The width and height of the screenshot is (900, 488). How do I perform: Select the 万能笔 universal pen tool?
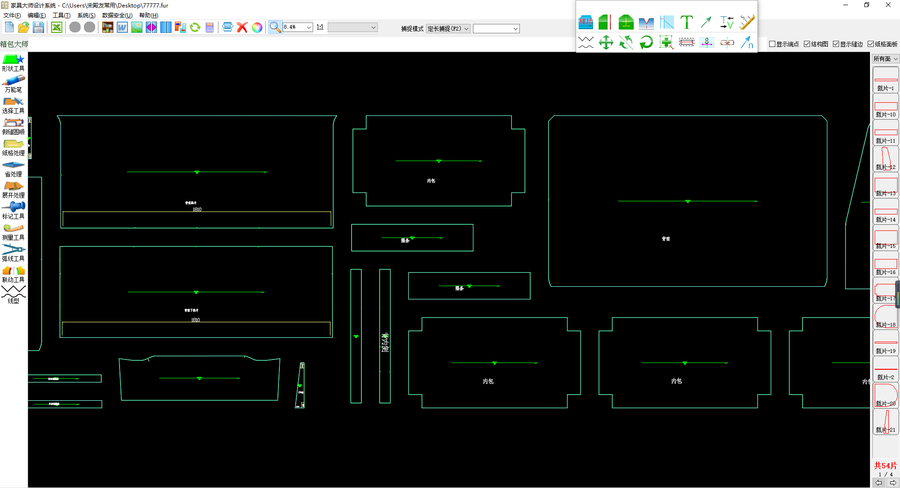coord(13,84)
